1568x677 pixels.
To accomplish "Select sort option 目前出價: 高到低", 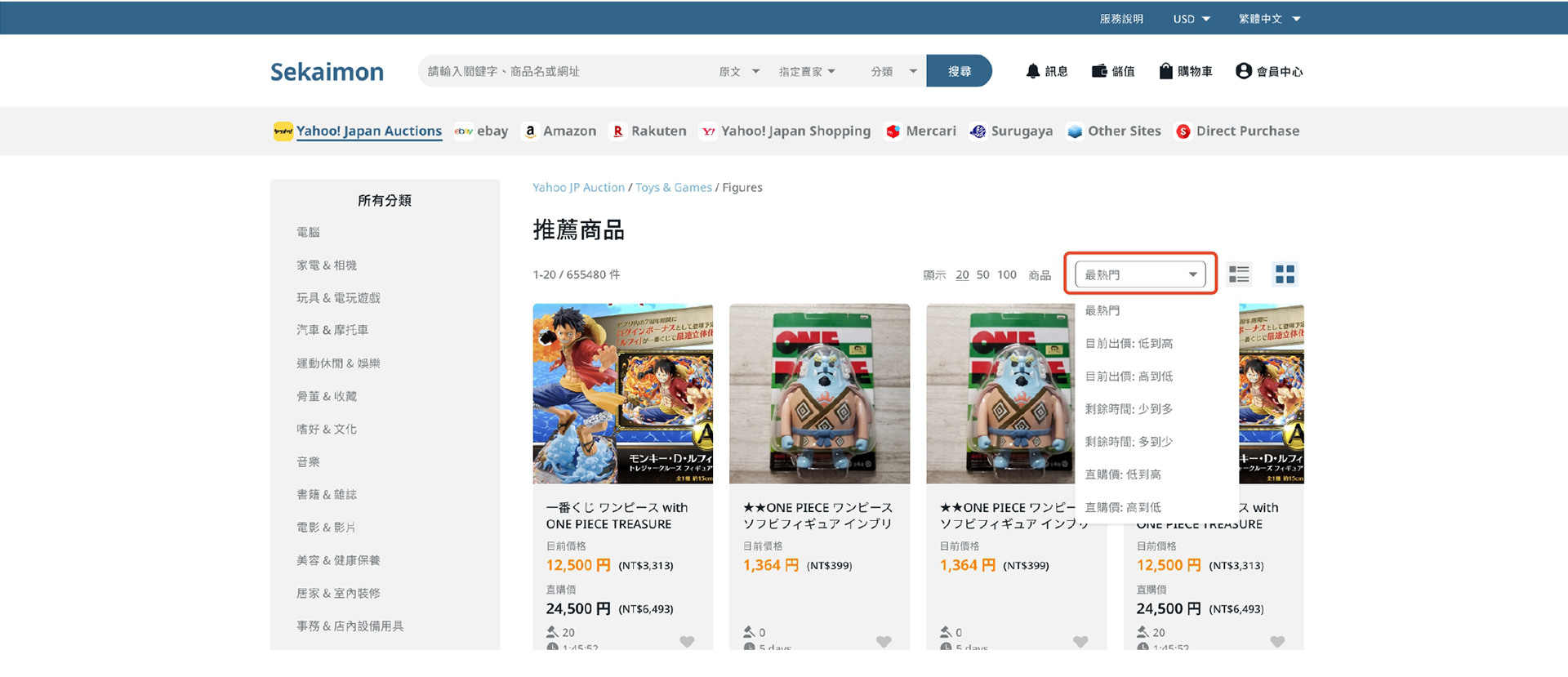I will (x=1129, y=376).
